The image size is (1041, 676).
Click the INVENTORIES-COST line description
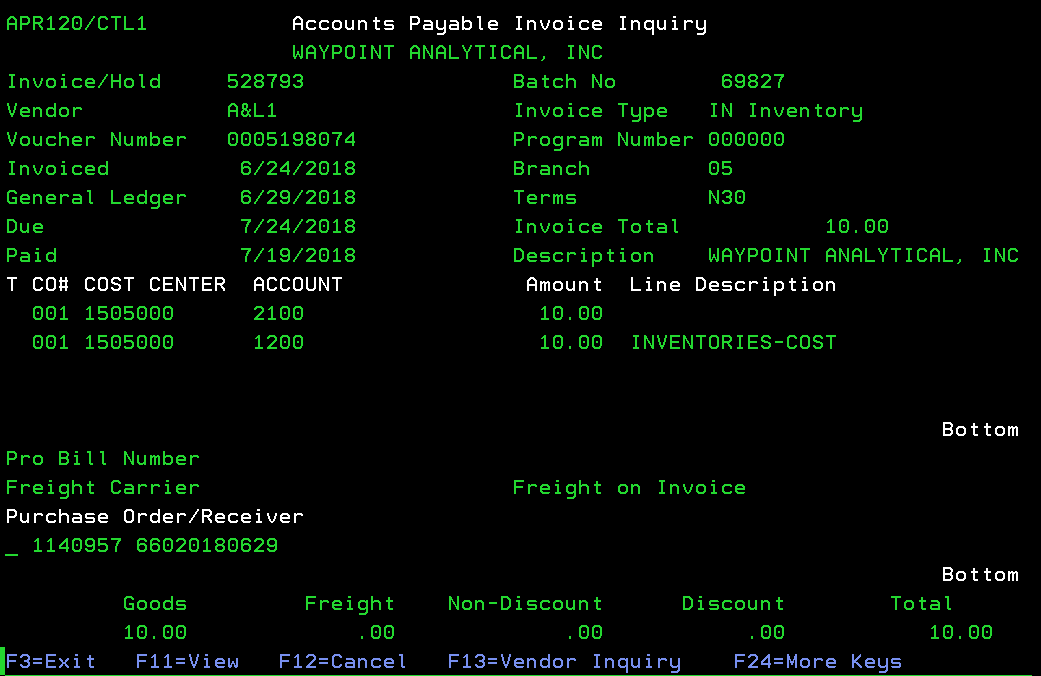tap(733, 343)
